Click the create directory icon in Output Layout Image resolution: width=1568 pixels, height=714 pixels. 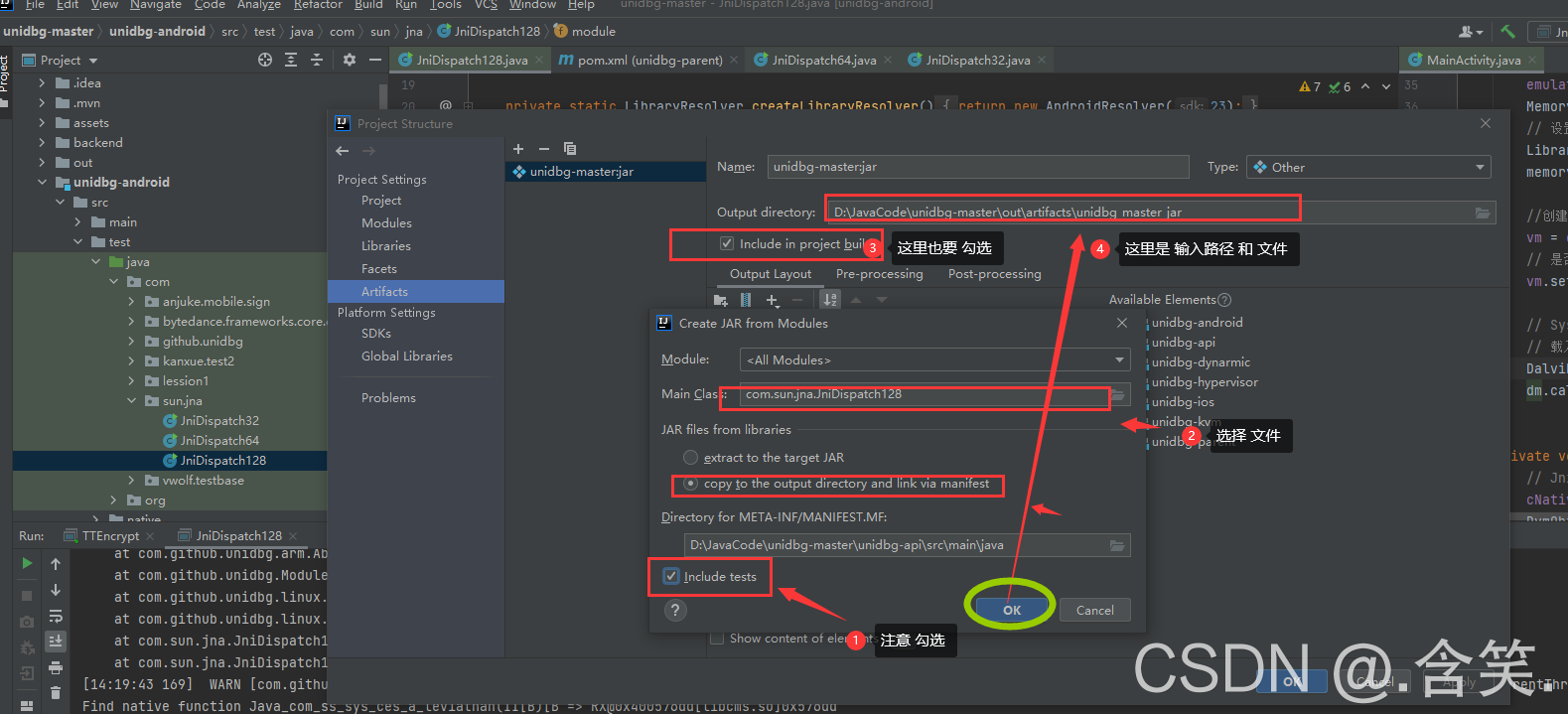(x=721, y=300)
